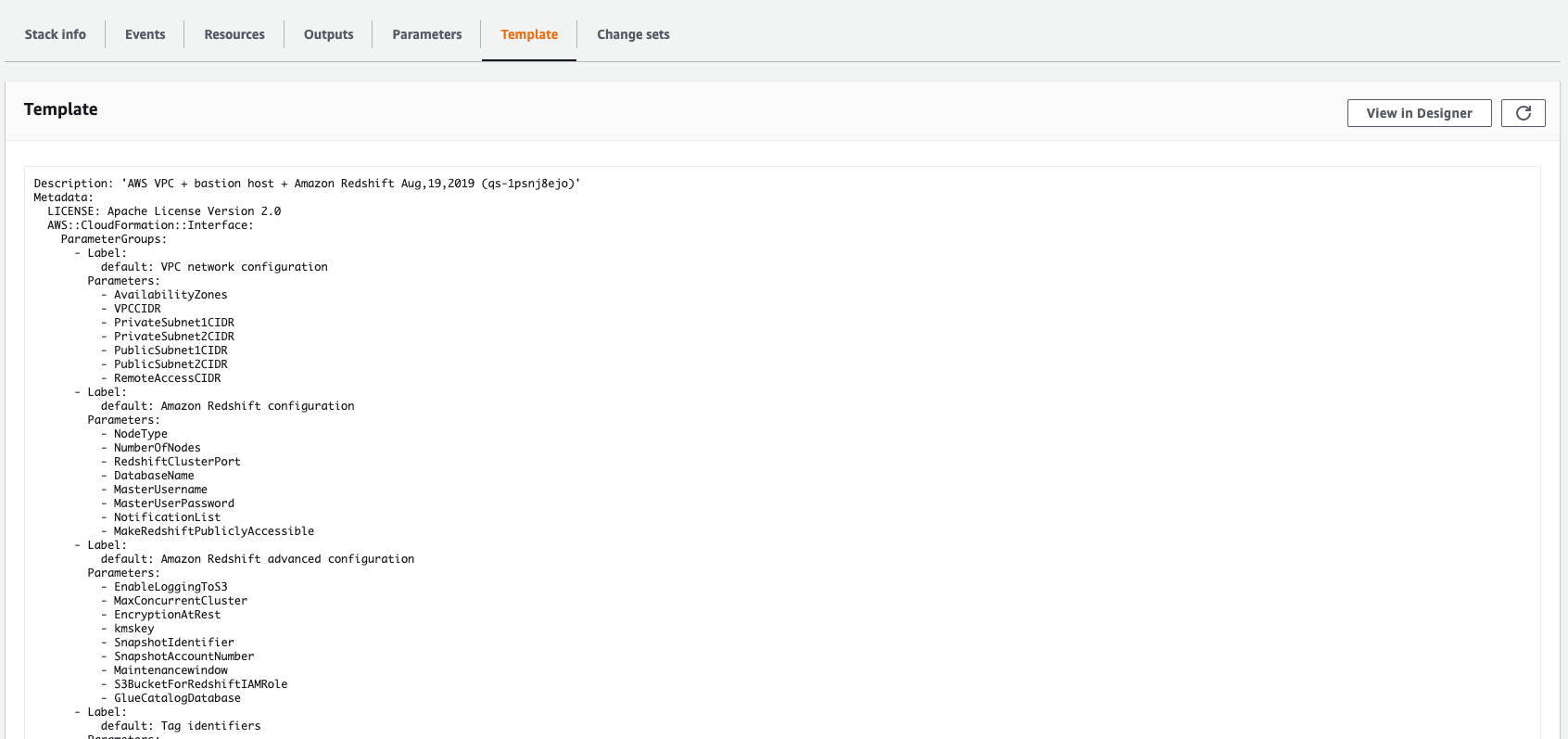Click the AvailabilityZones parameter entry
Image resolution: width=1568 pixels, height=739 pixels.
(x=171, y=295)
